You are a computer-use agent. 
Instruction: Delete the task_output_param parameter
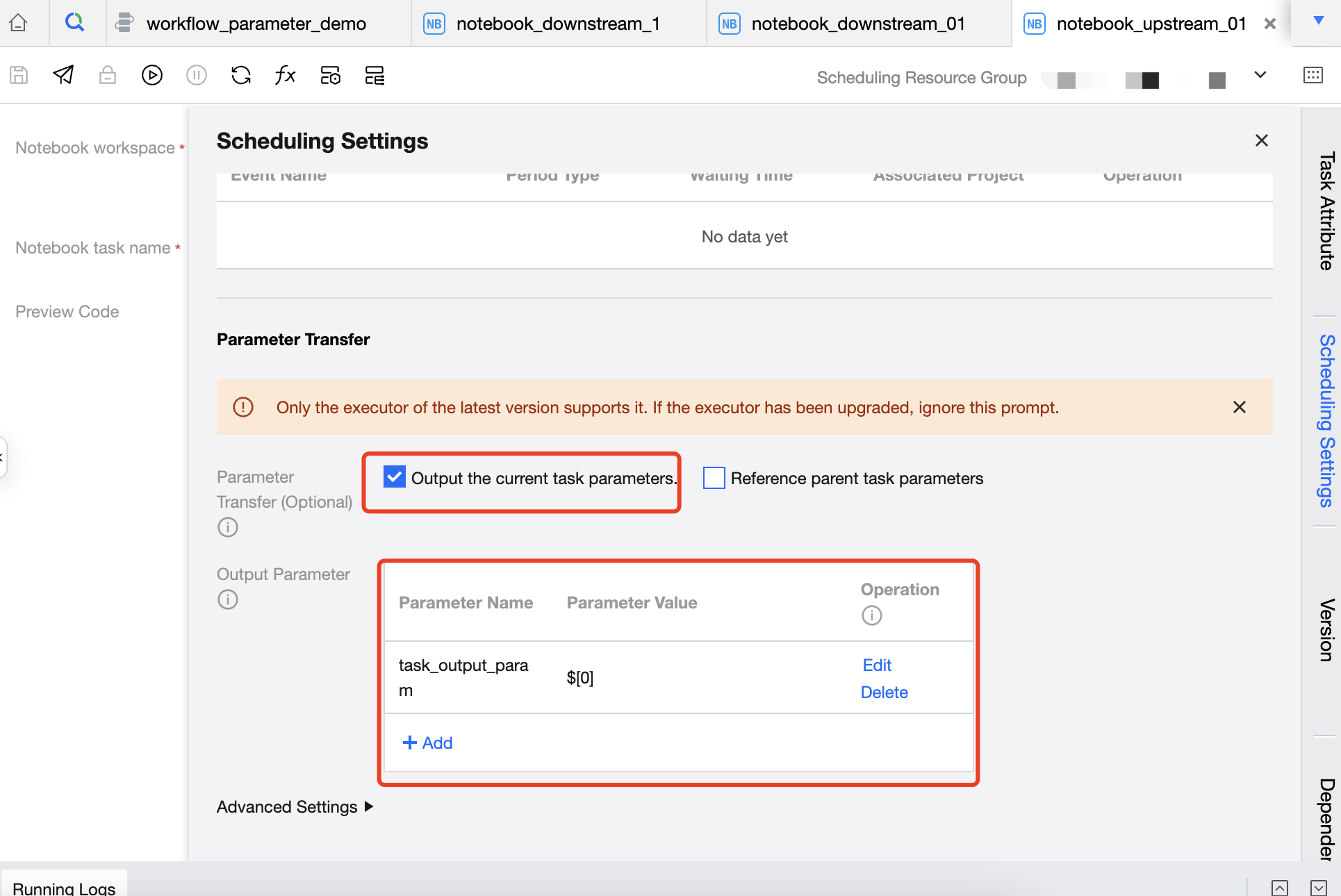pos(884,692)
